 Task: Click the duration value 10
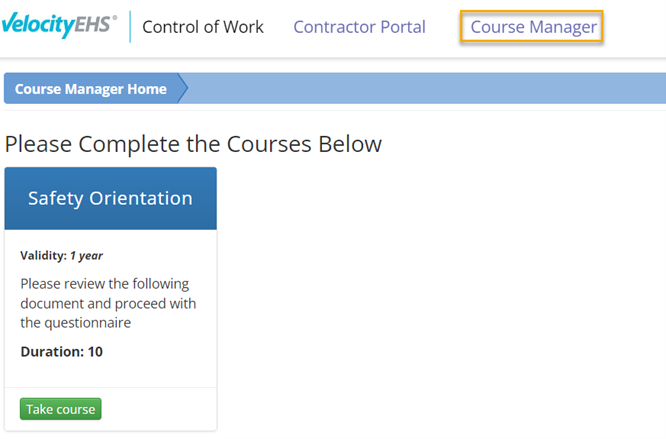[94, 352]
